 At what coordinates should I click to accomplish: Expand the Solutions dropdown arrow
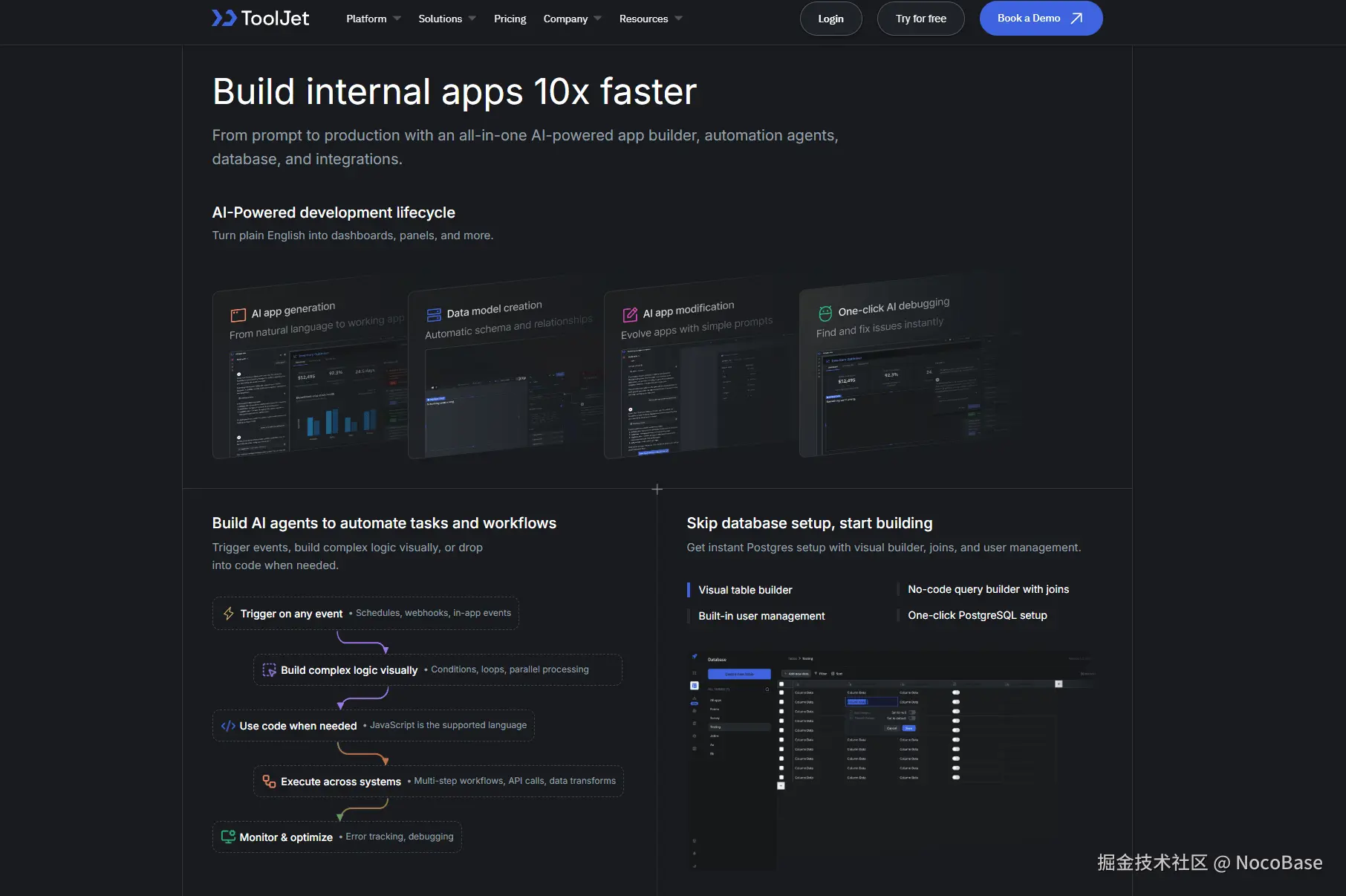coord(472,19)
